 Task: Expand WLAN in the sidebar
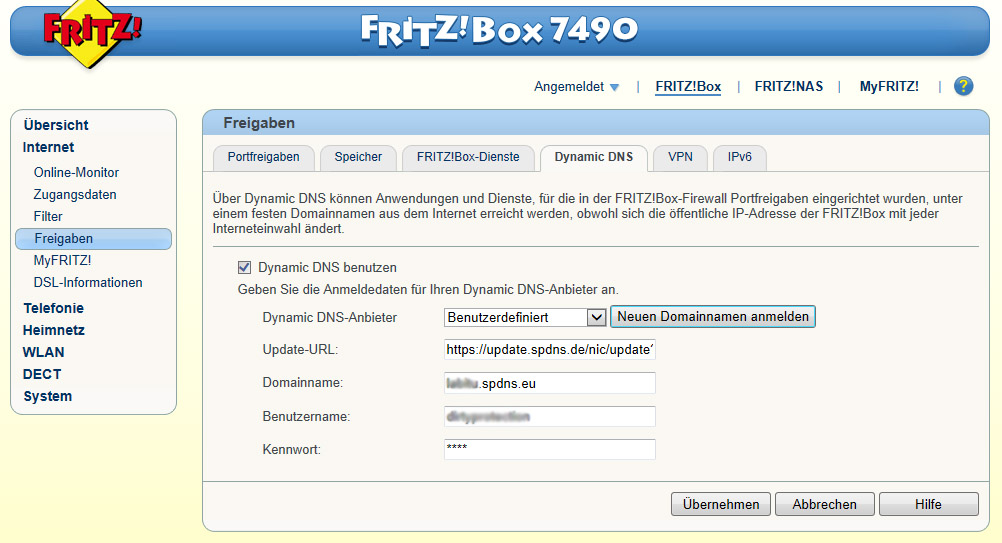43,353
